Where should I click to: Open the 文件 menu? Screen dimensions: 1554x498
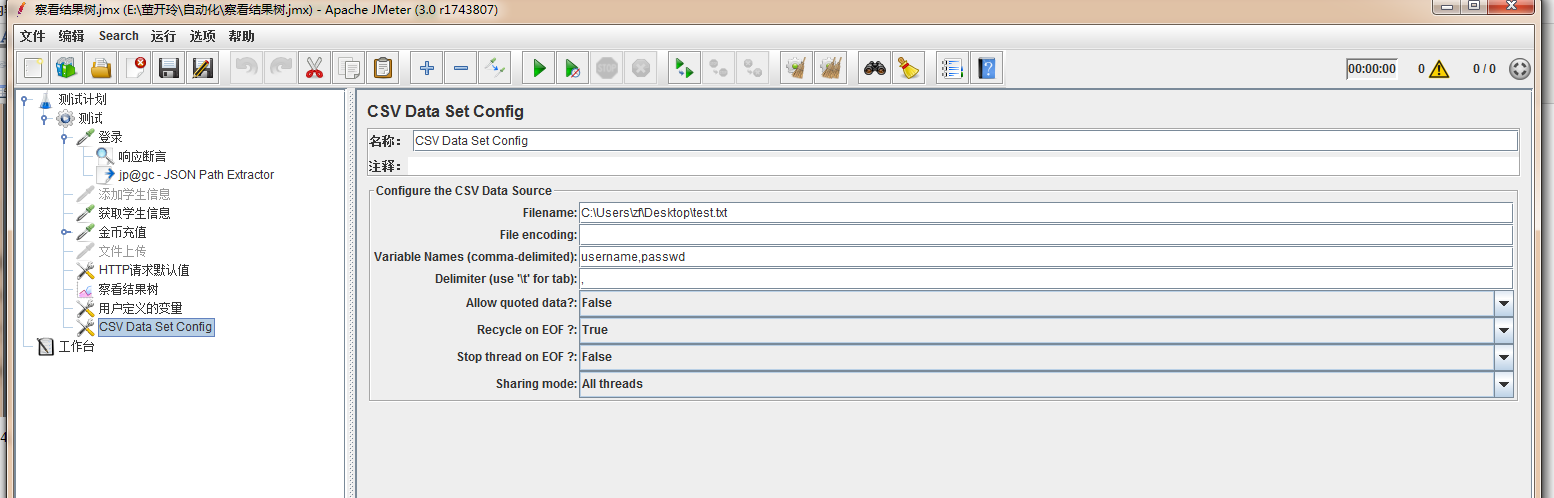click(33, 36)
